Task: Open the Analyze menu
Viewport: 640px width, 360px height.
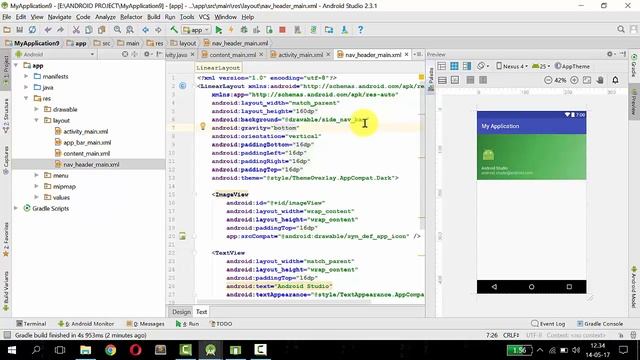Action: 105,17
